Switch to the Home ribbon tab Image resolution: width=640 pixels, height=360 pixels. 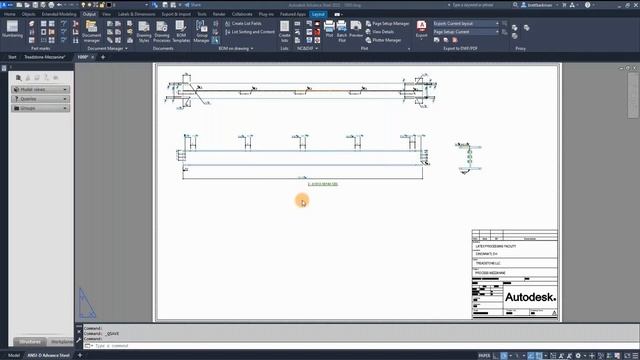9,14
